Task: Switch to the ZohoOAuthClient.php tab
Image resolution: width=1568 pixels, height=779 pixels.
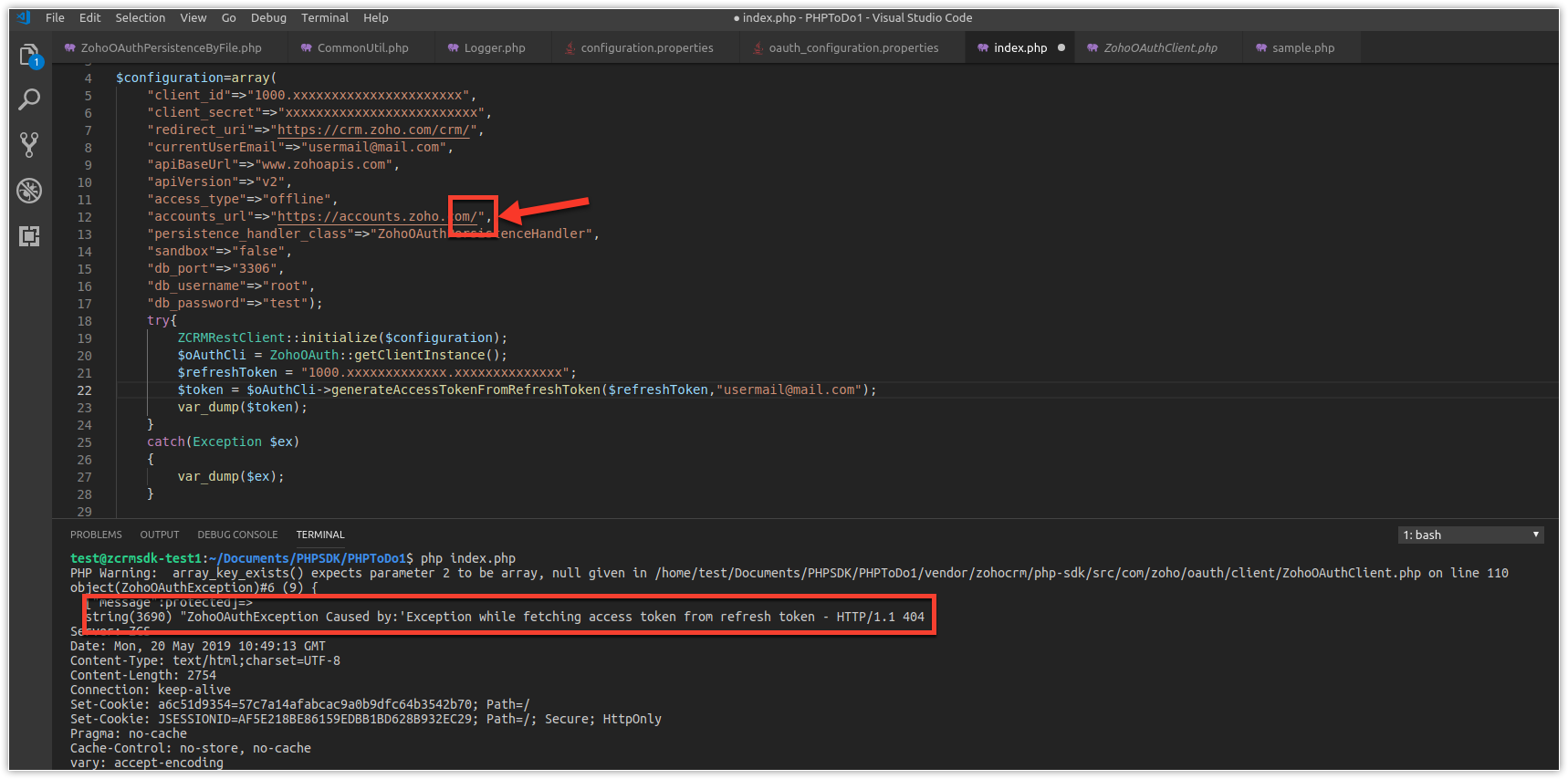Action: pyautogui.click(x=1160, y=47)
